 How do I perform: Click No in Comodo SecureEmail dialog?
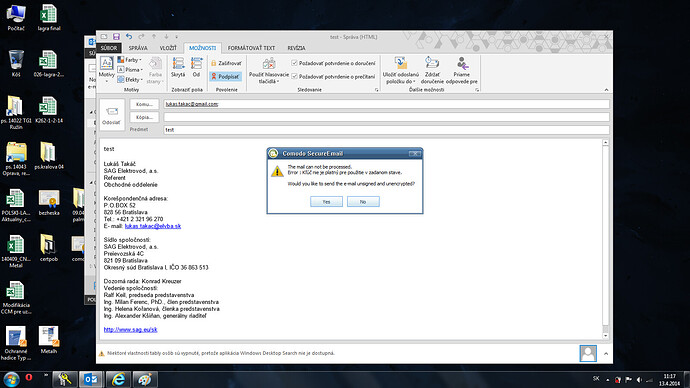[x=363, y=201]
